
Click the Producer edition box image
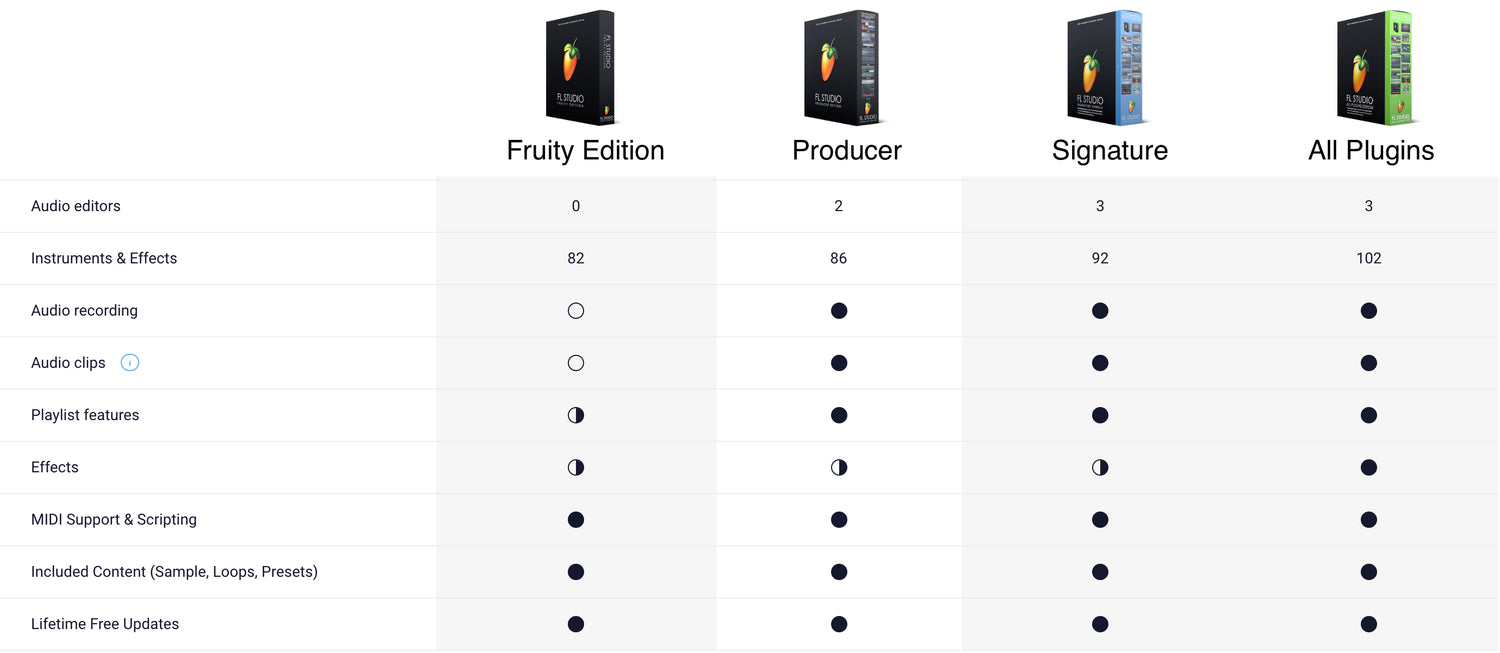[841, 68]
